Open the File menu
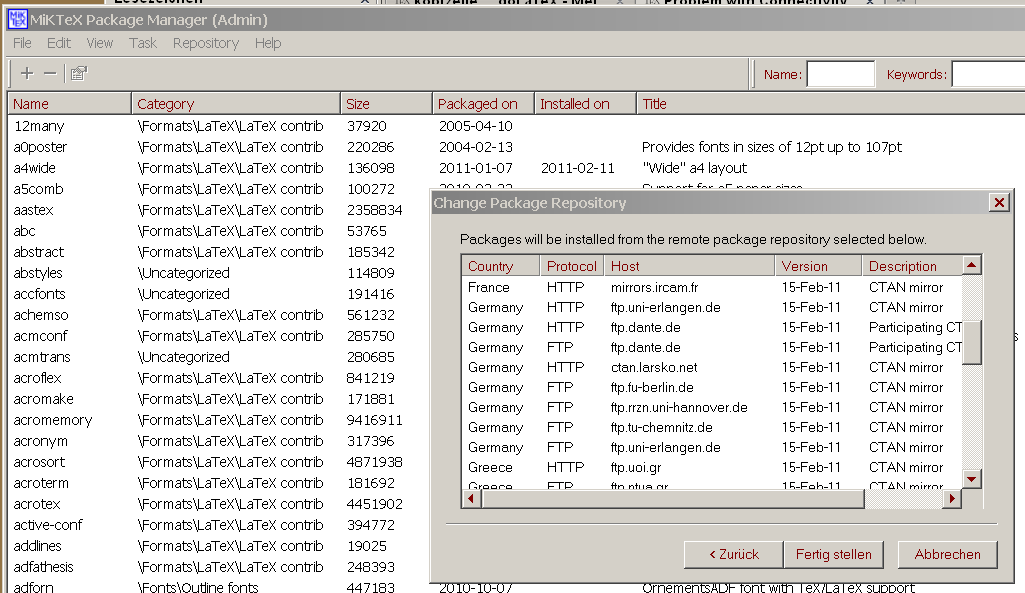 22,43
